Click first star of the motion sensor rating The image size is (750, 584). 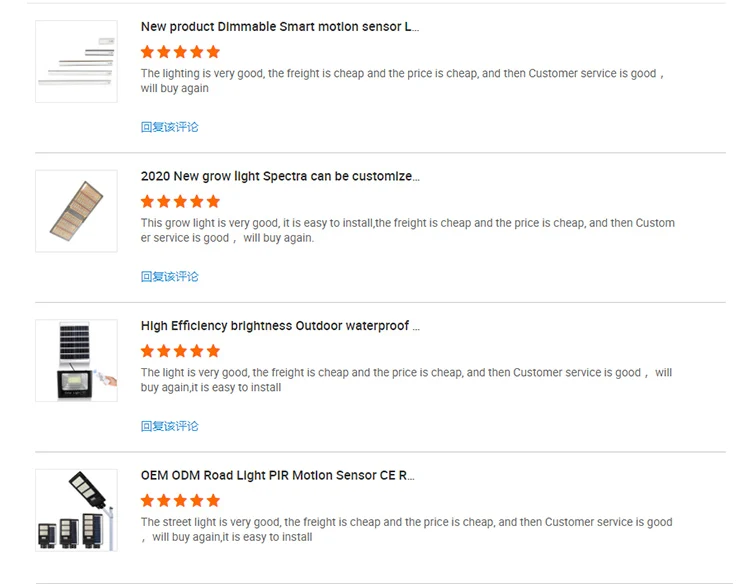148,52
